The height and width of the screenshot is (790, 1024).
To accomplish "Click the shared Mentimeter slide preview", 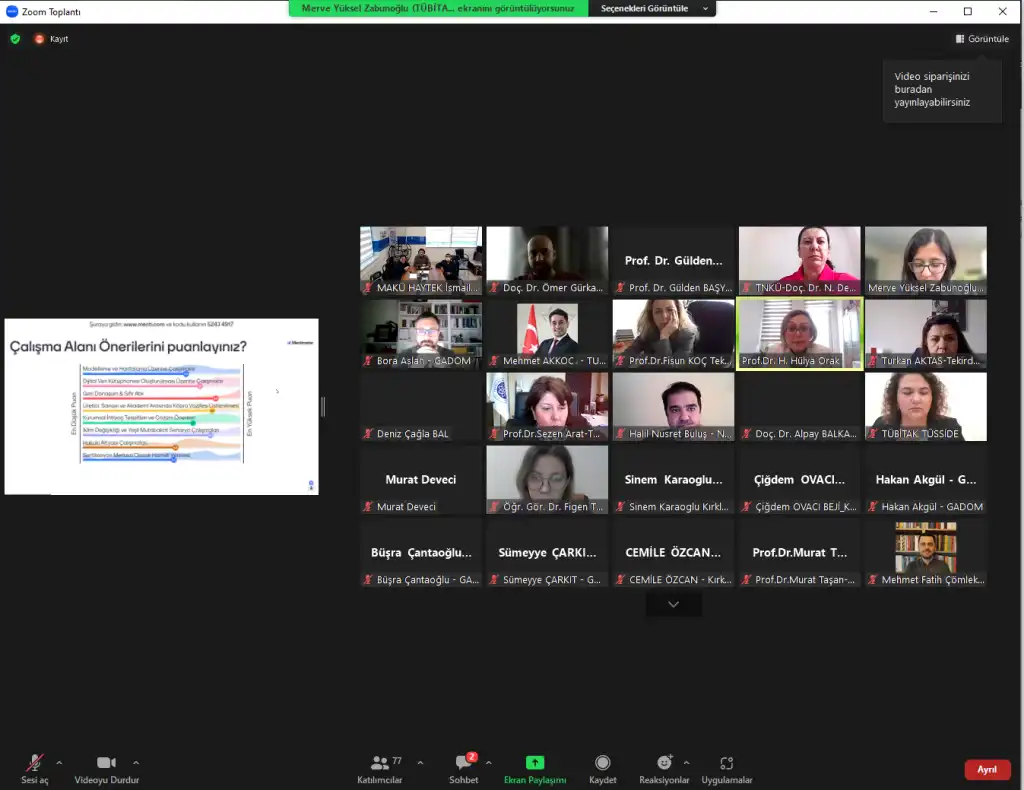I will (x=161, y=406).
